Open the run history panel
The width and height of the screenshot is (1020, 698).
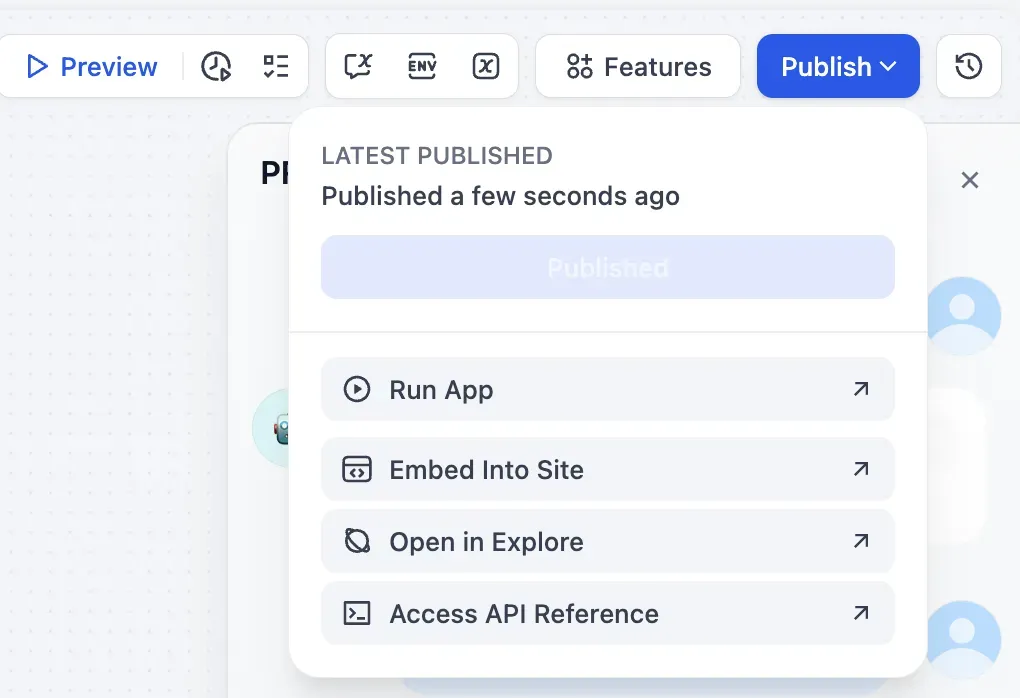coord(216,66)
